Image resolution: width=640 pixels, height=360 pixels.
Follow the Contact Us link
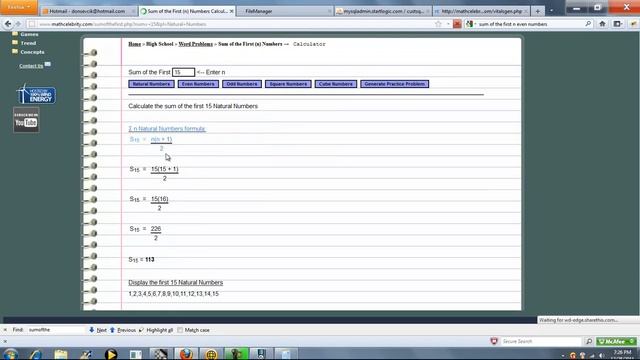31,66
